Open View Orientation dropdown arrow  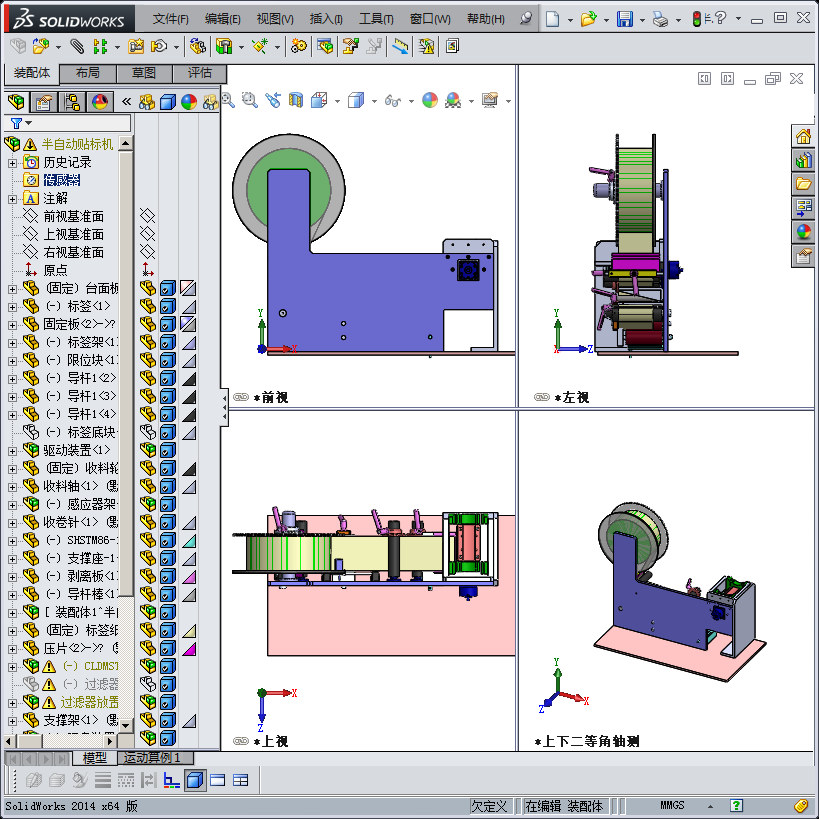[337, 101]
